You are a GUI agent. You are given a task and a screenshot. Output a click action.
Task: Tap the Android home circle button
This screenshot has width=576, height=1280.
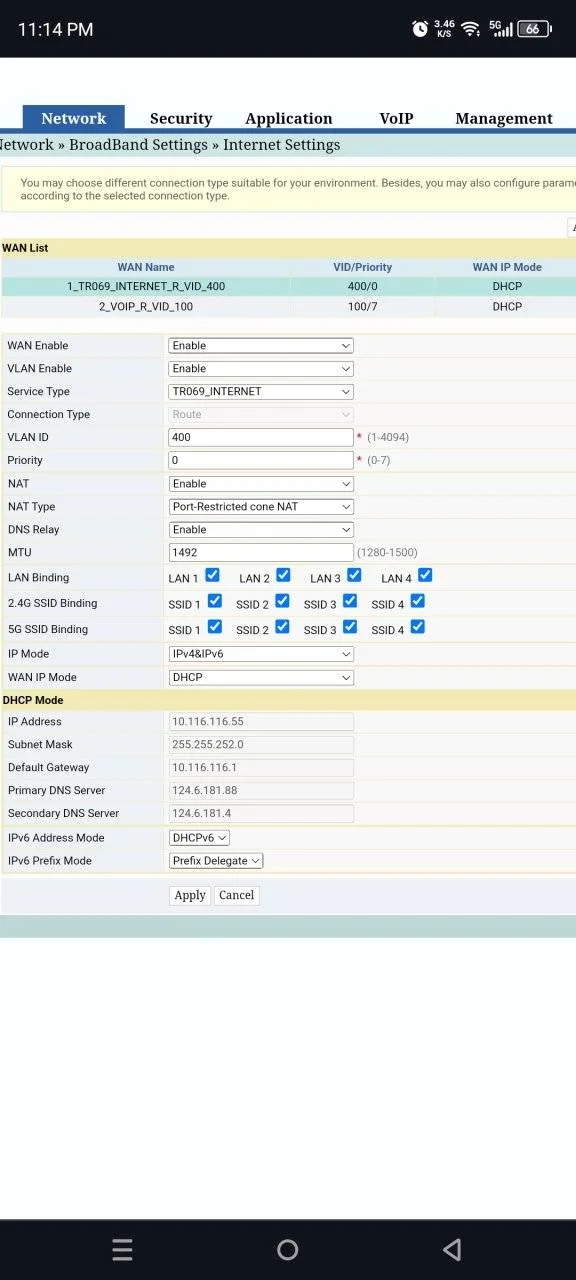tap(287, 1249)
